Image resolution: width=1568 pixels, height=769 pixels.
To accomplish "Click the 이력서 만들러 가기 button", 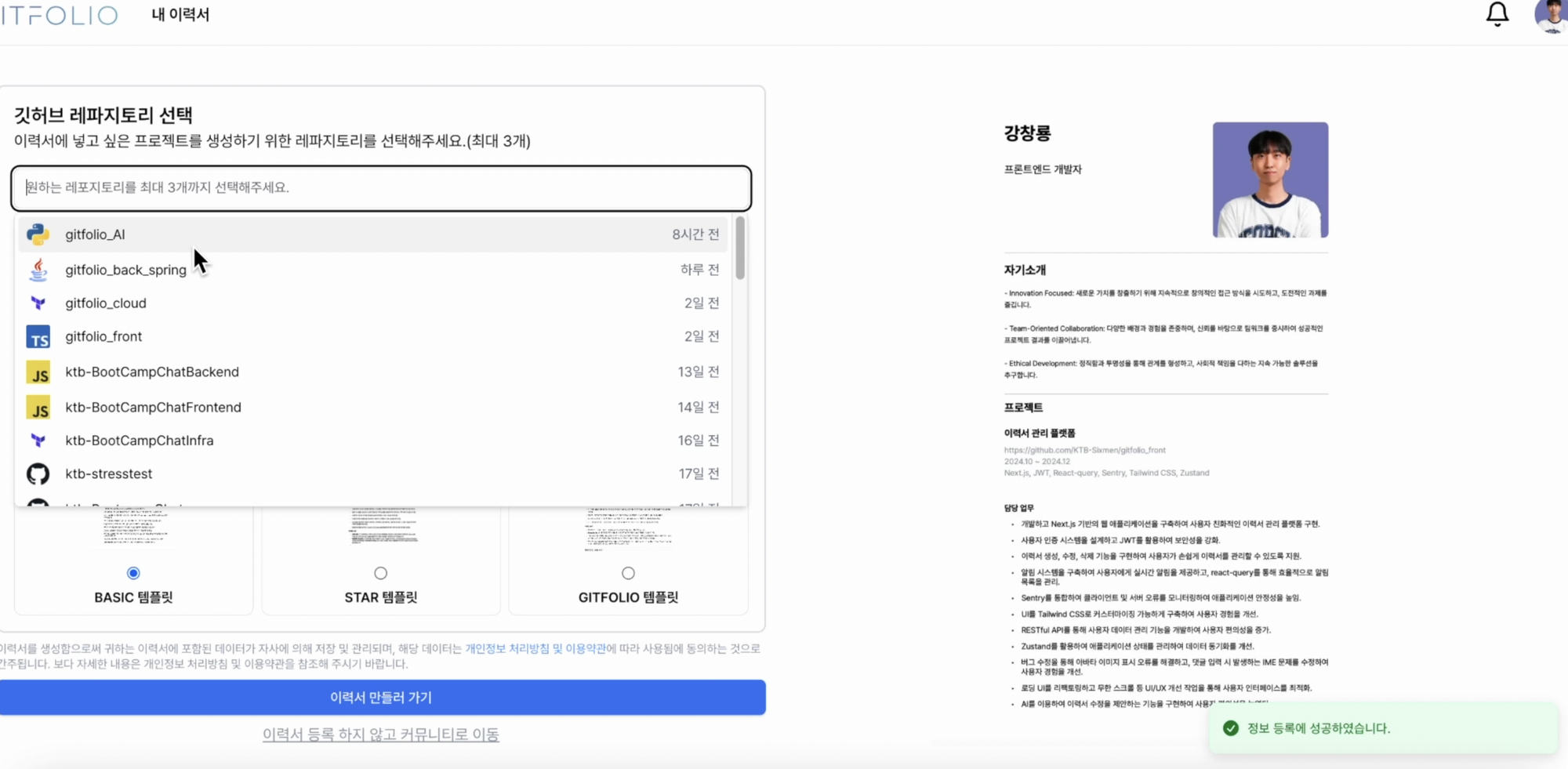I will click(x=383, y=698).
